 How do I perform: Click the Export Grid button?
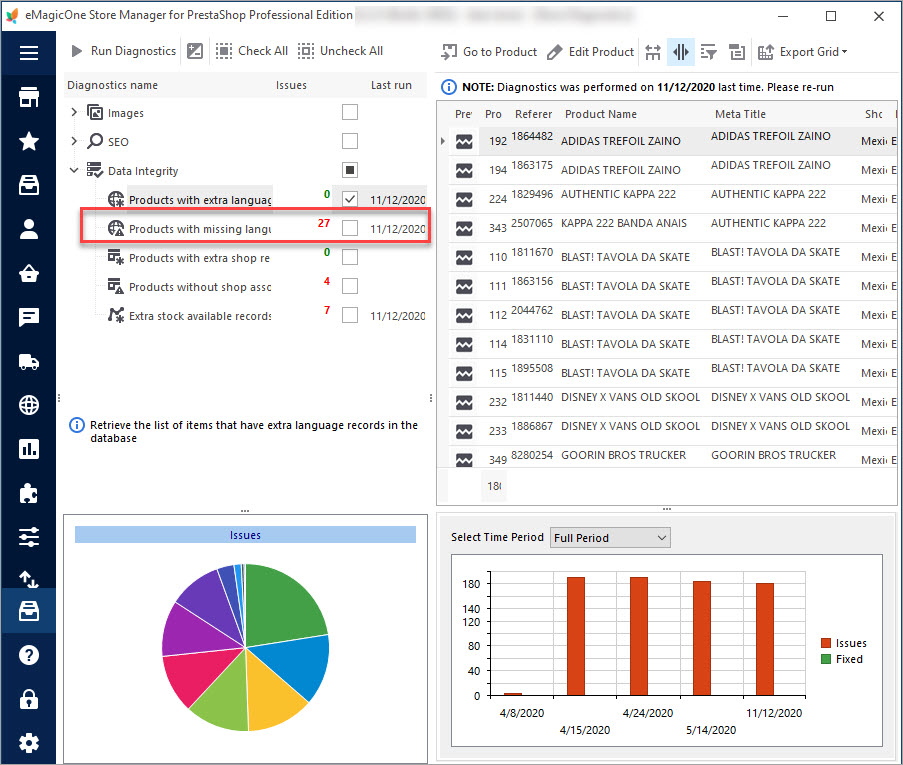point(801,52)
